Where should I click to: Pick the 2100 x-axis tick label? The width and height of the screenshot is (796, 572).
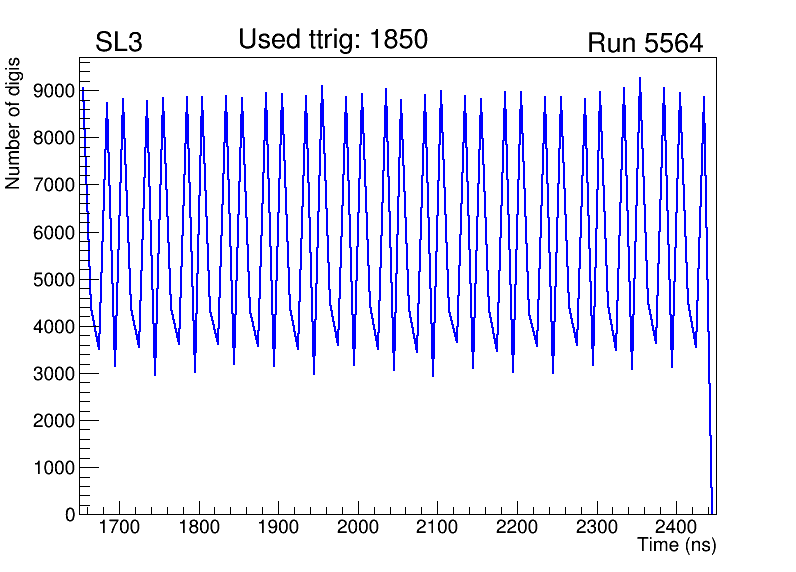pyautogui.click(x=437, y=527)
